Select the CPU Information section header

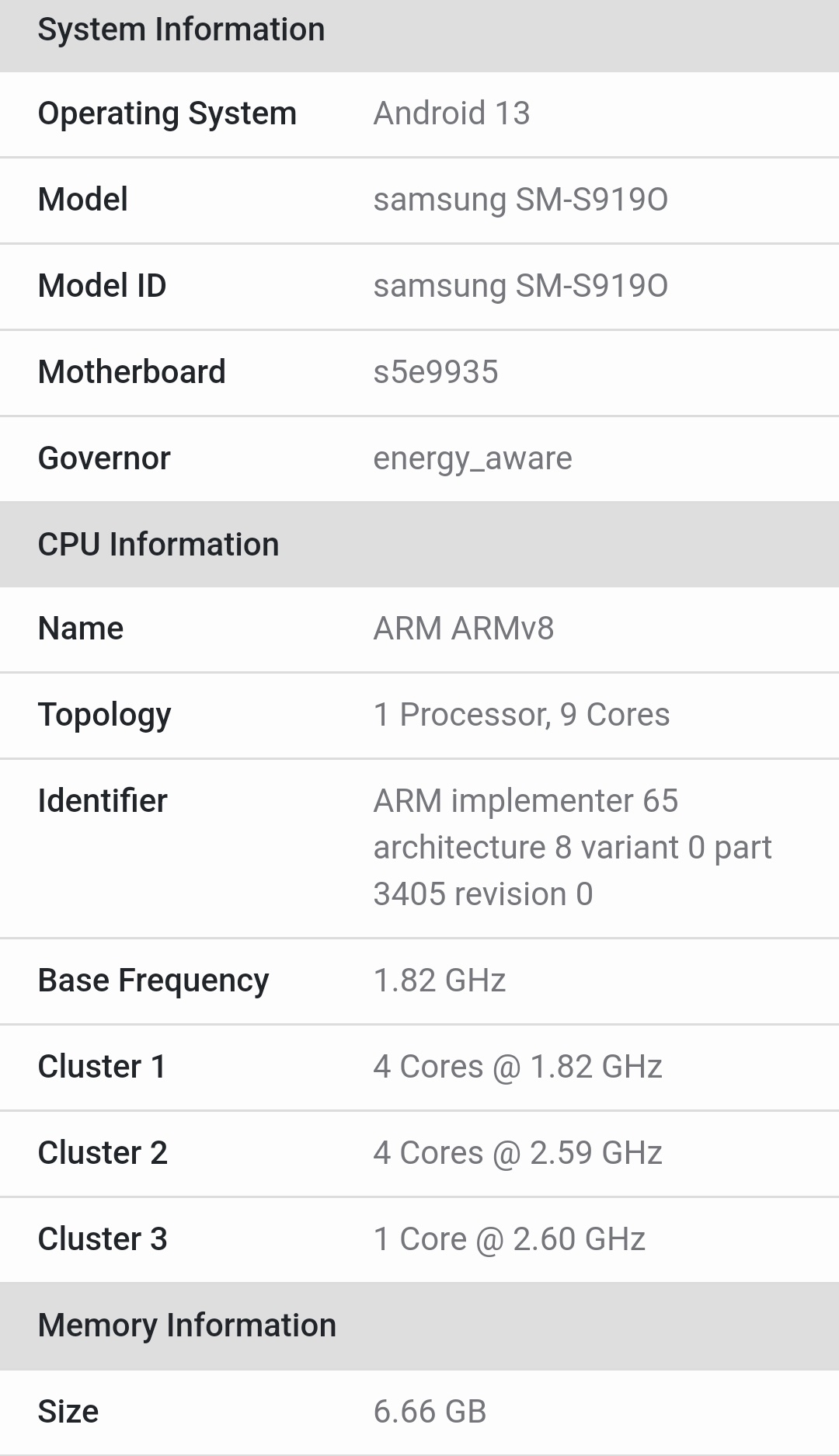158,545
